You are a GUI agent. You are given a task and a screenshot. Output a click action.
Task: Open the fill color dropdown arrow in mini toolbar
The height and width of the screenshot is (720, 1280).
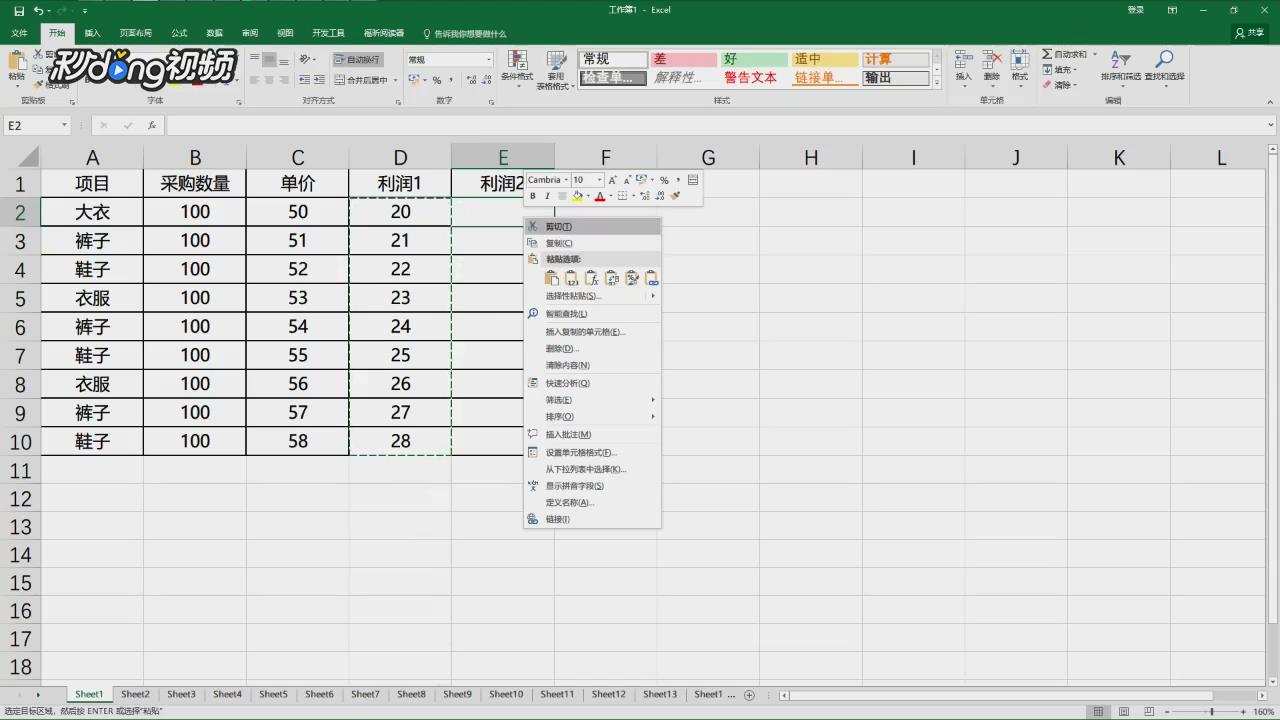(x=587, y=196)
